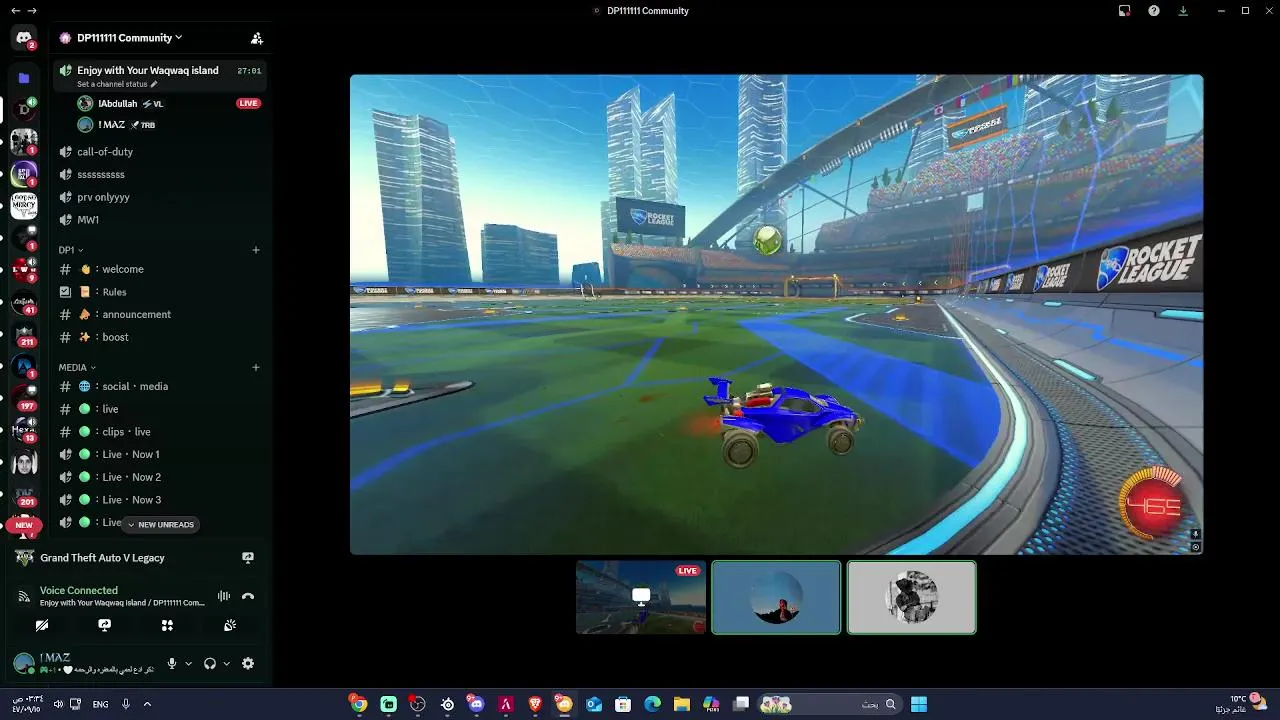Create channel in DP1 category
This screenshot has height=720, width=1280.
point(256,250)
